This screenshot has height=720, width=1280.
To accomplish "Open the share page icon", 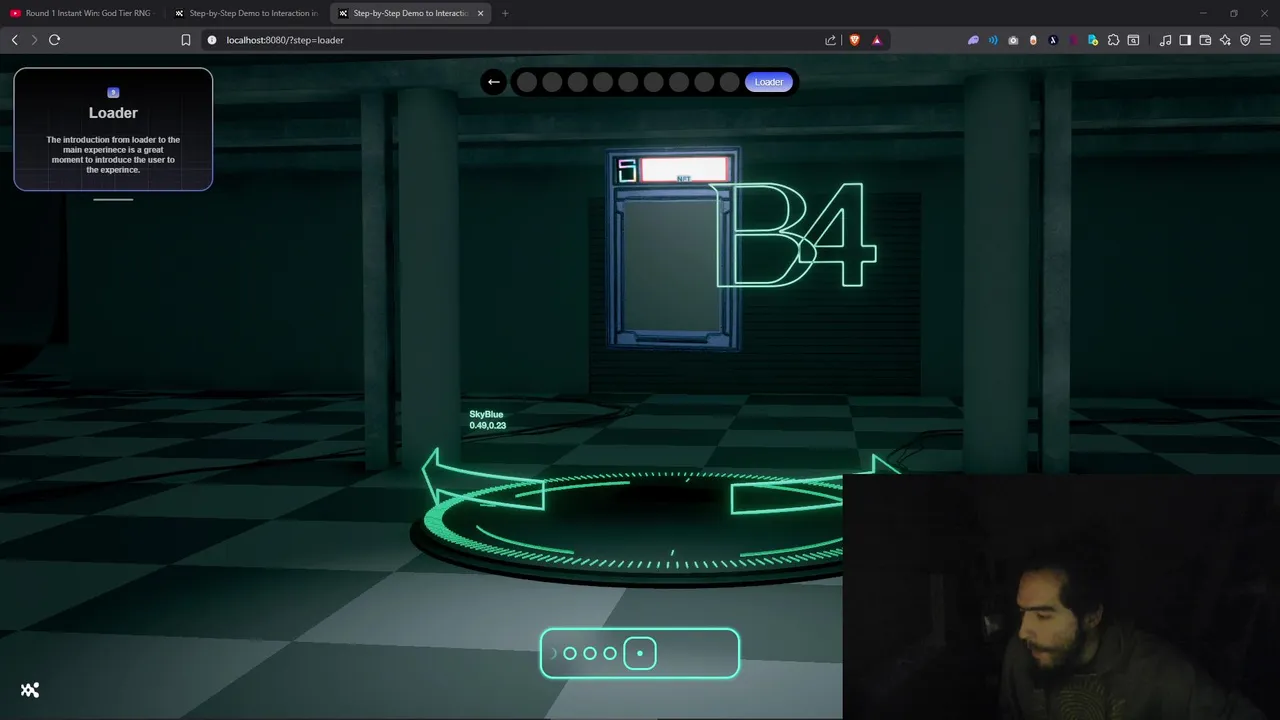I will click(830, 40).
